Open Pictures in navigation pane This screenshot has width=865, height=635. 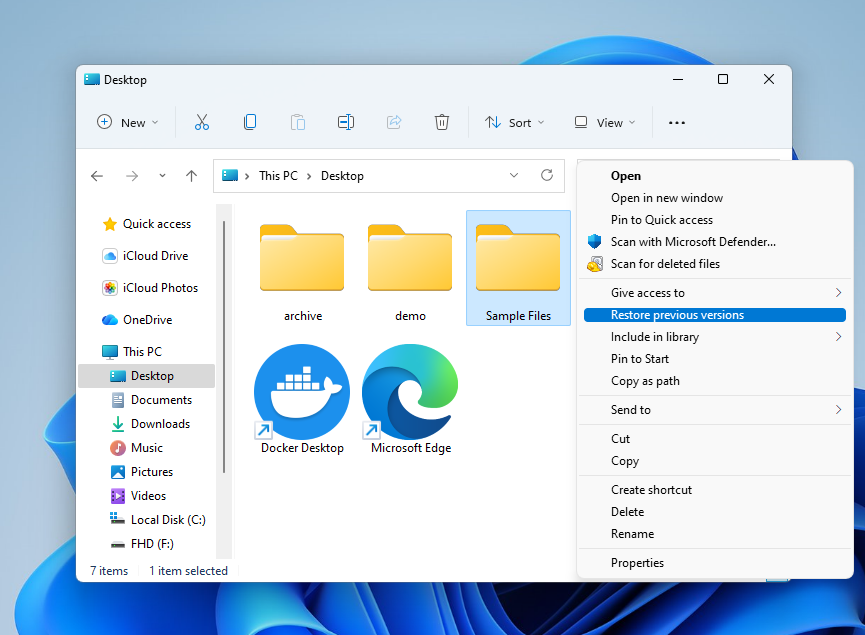[x=142, y=472]
